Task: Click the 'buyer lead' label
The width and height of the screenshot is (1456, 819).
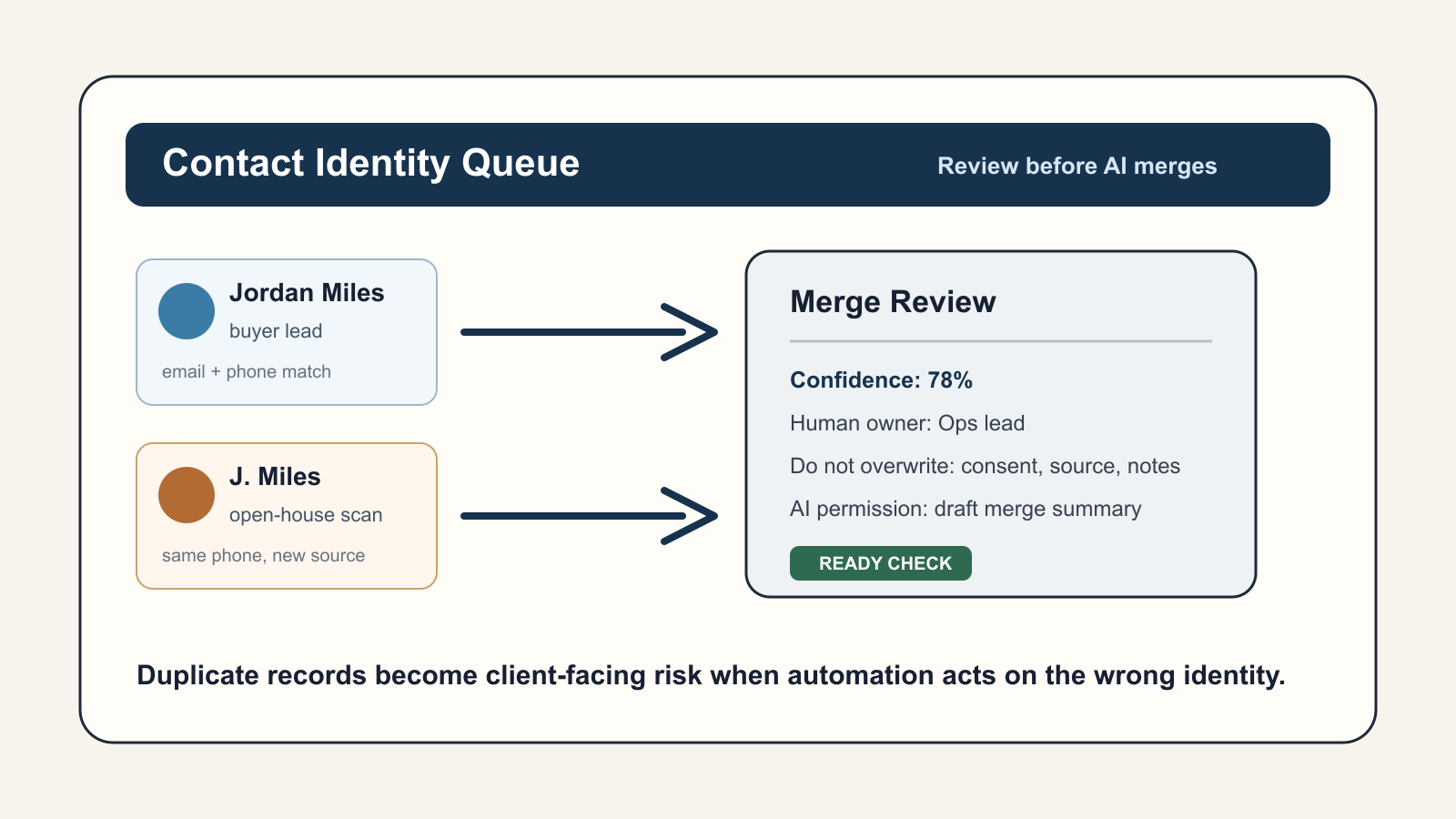Action: (276, 331)
